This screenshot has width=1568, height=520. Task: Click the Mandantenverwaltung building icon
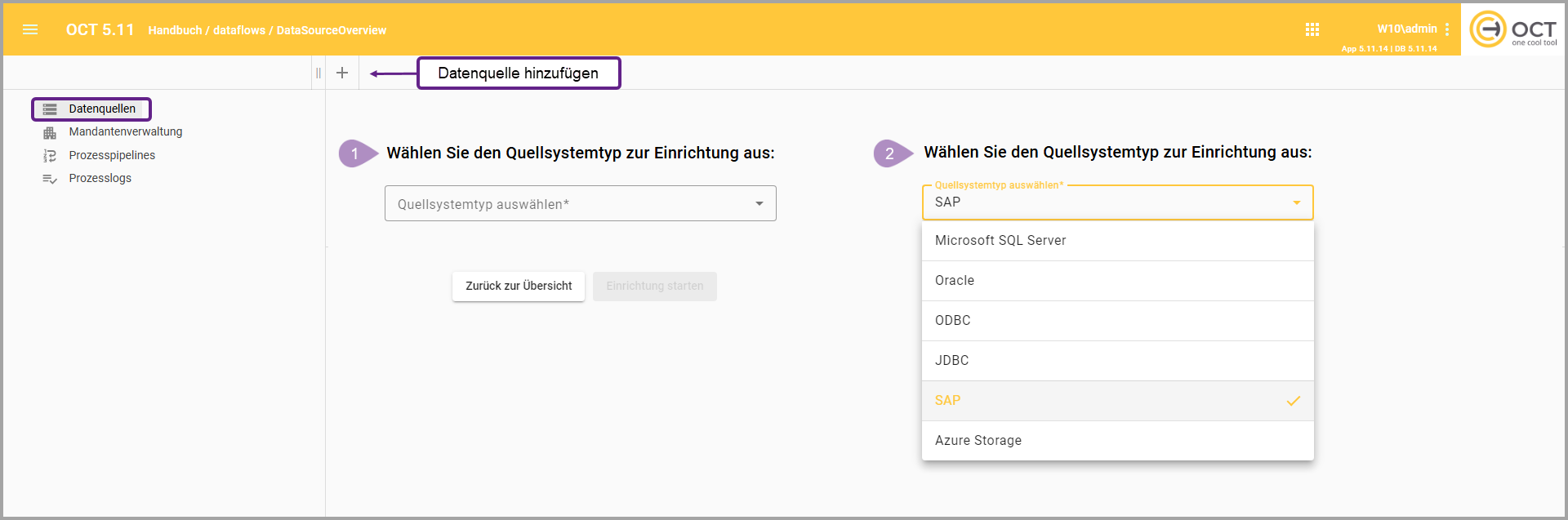point(50,132)
